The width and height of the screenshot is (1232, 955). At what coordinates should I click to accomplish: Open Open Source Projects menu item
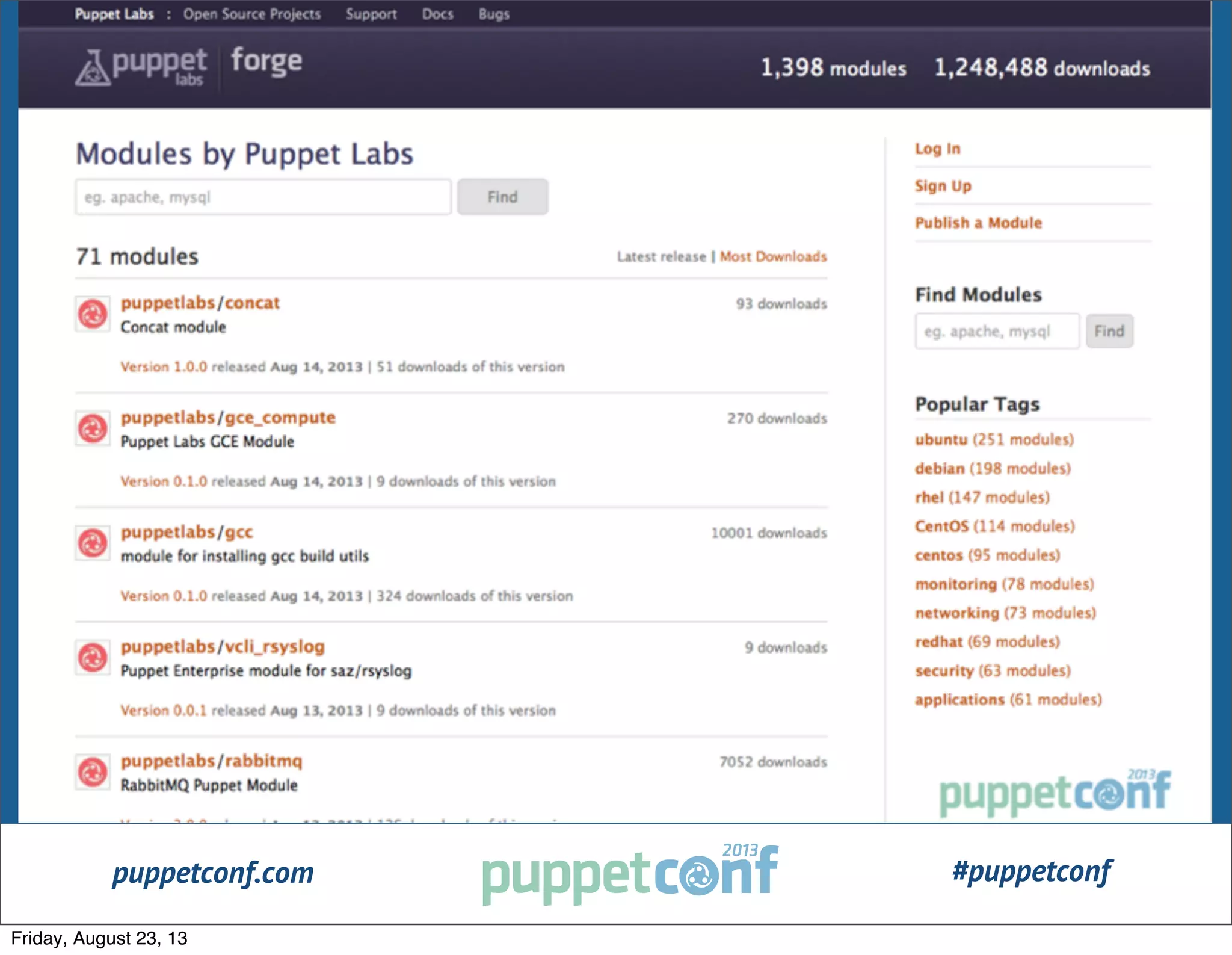[x=252, y=14]
